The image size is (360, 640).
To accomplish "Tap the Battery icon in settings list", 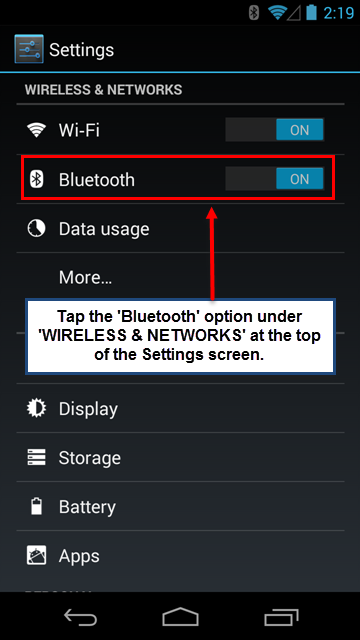I will (36, 507).
